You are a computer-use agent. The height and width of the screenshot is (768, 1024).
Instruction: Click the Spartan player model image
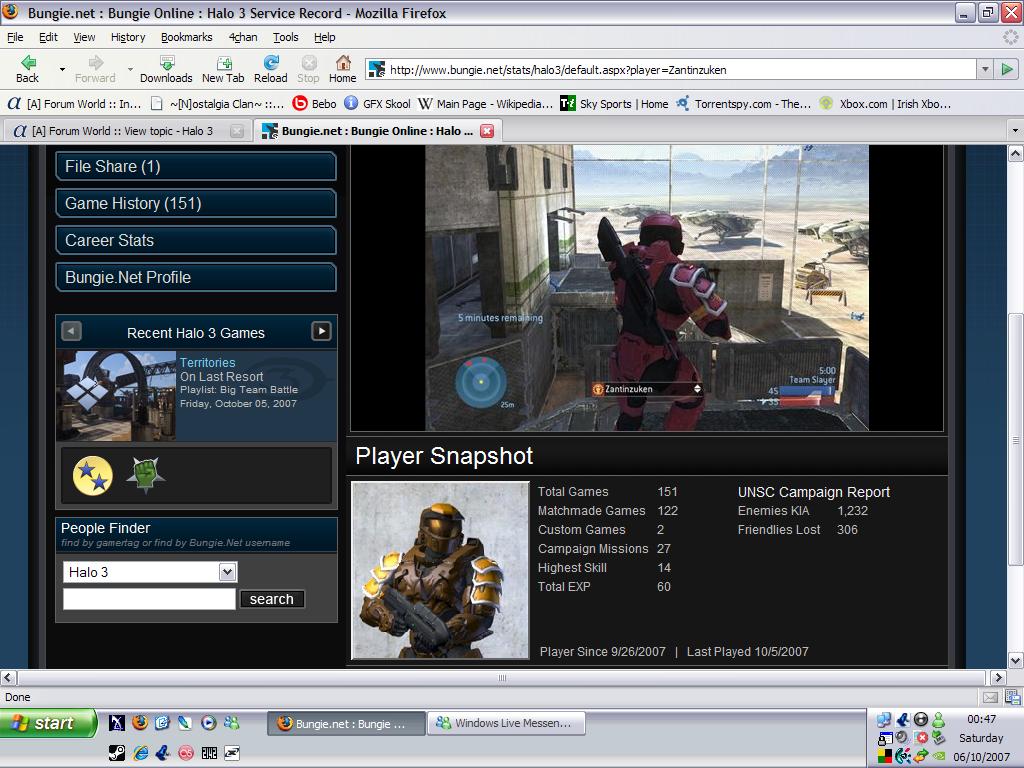441,570
